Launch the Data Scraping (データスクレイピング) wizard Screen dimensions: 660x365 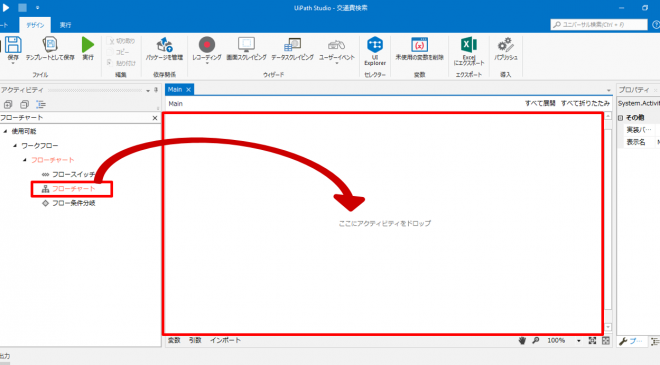point(292,45)
